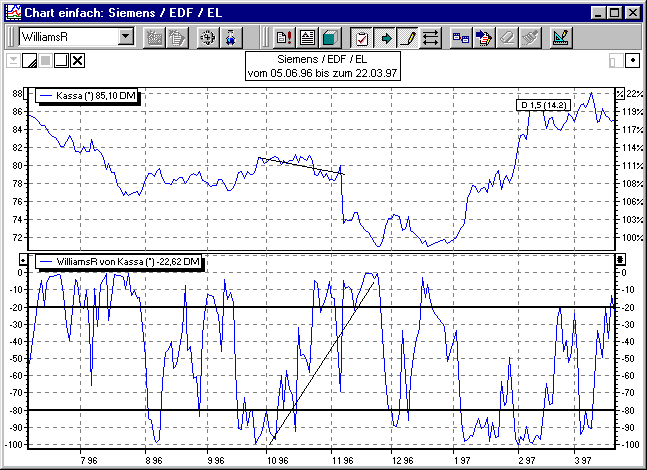This screenshot has width=647, height=470.
Task: Toggle the red checkmark toolbar button
Action: tap(362, 38)
